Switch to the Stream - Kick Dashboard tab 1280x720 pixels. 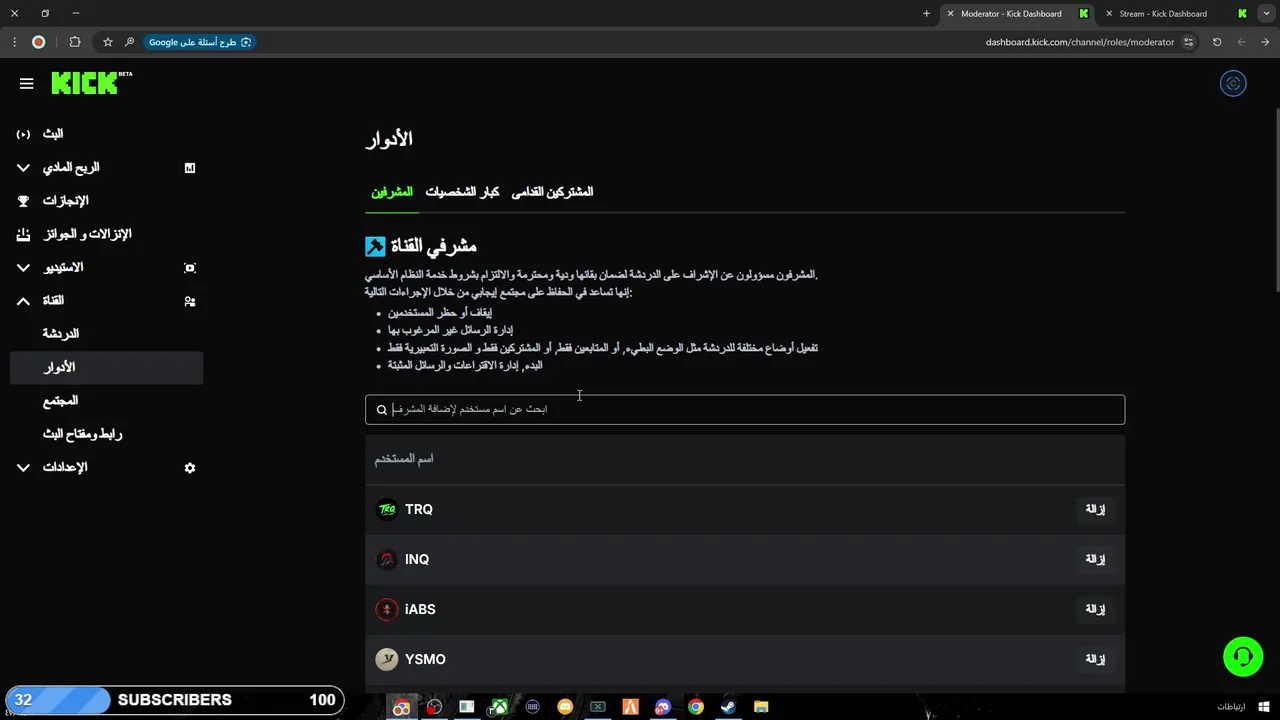pyautogui.click(x=1176, y=14)
